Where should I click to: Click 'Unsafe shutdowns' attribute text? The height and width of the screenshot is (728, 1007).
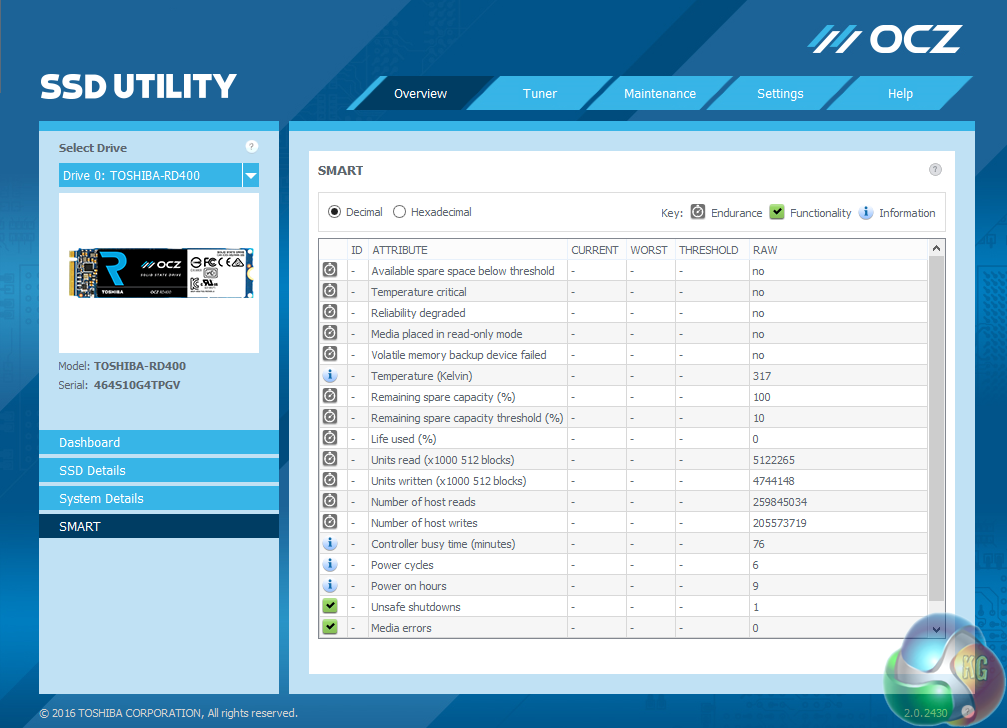coord(416,607)
